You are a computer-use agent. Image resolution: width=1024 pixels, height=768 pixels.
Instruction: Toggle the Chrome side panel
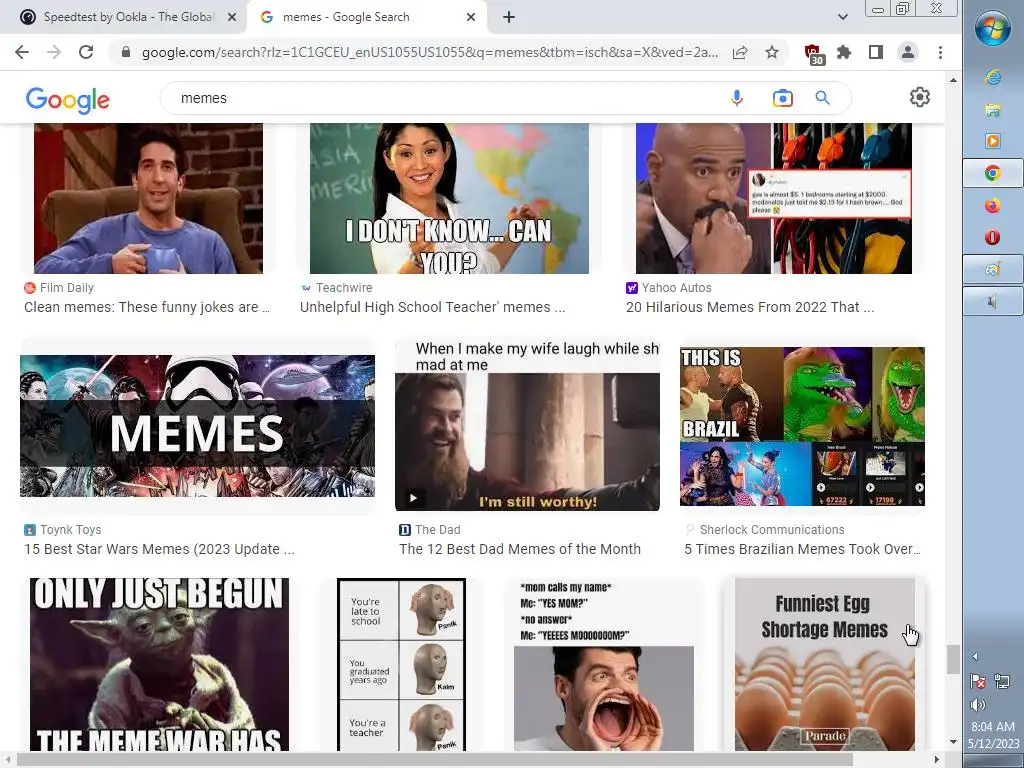[x=876, y=52]
